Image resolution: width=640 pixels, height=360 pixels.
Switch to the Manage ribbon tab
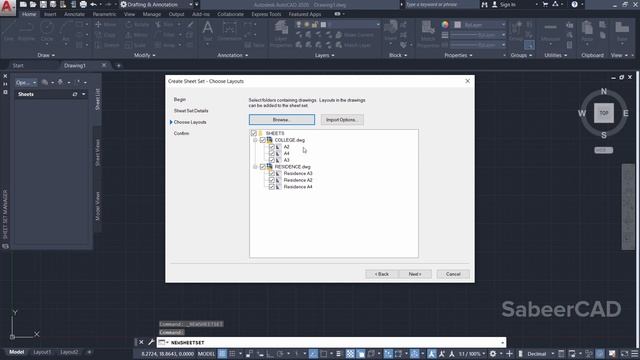click(x=152, y=14)
